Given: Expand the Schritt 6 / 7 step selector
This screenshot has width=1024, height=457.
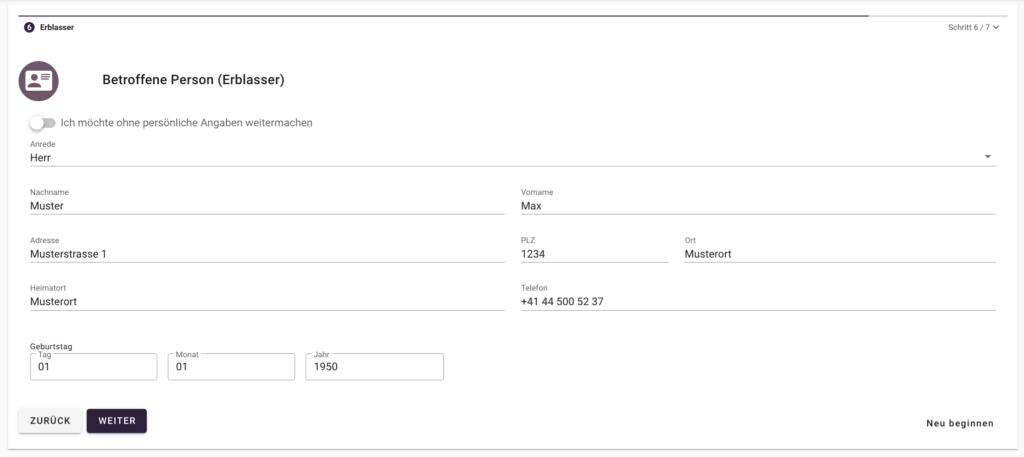Looking at the screenshot, I should 973,27.
